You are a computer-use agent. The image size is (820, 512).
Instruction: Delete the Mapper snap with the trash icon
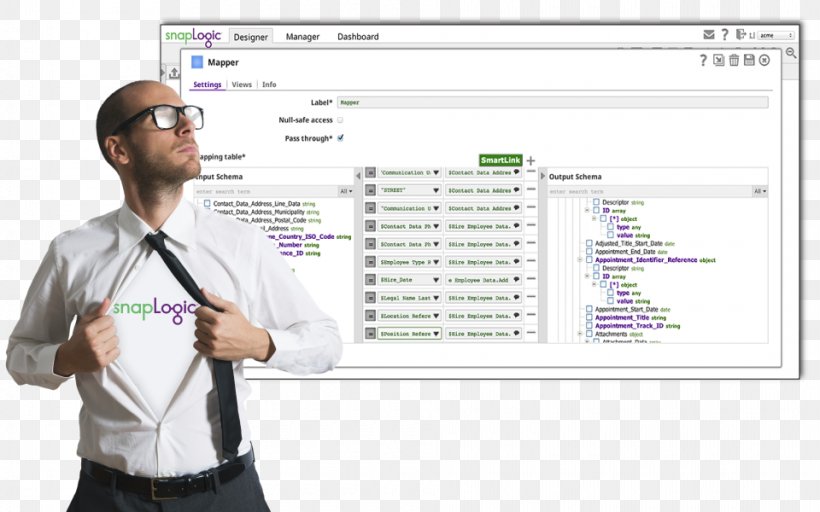coord(734,61)
